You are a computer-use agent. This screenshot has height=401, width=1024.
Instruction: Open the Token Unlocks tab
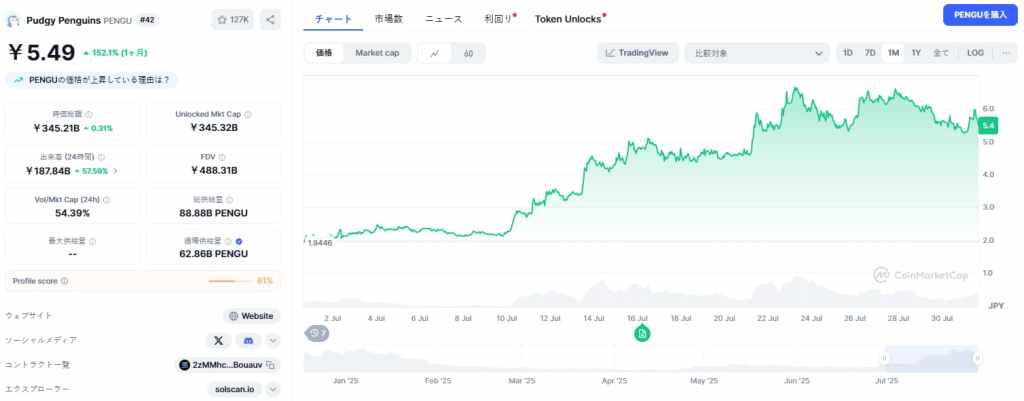coord(569,19)
